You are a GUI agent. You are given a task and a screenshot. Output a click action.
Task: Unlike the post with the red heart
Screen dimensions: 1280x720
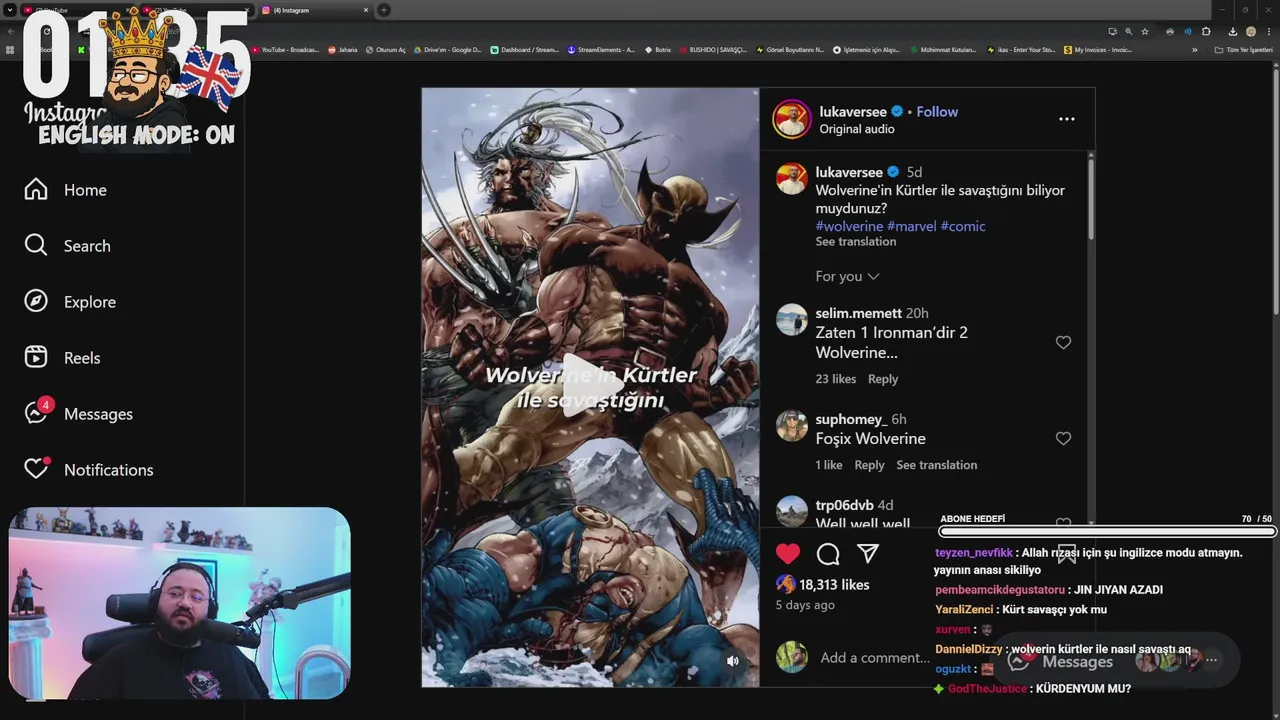(x=788, y=554)
